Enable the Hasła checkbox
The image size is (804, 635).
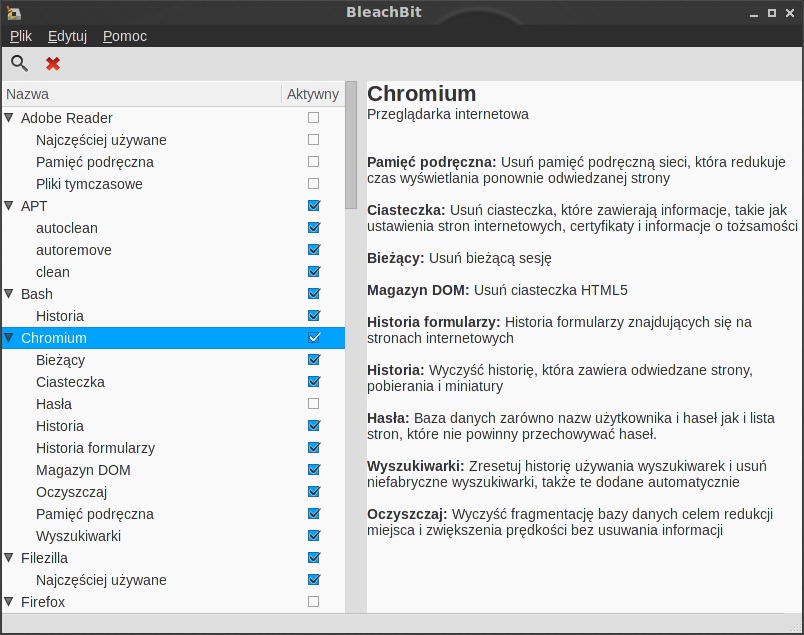[313, 404]
